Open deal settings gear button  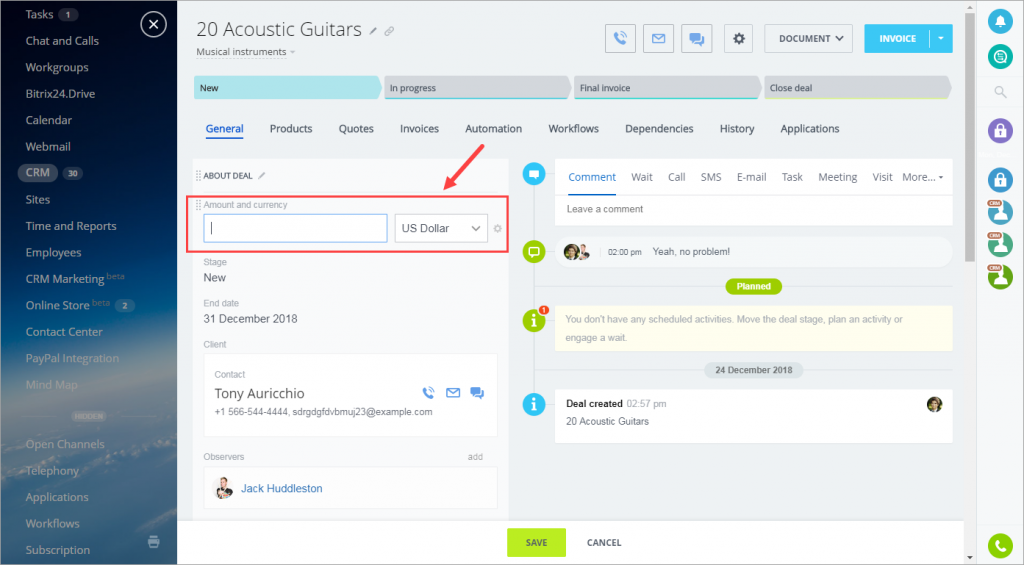coord(739,39)
